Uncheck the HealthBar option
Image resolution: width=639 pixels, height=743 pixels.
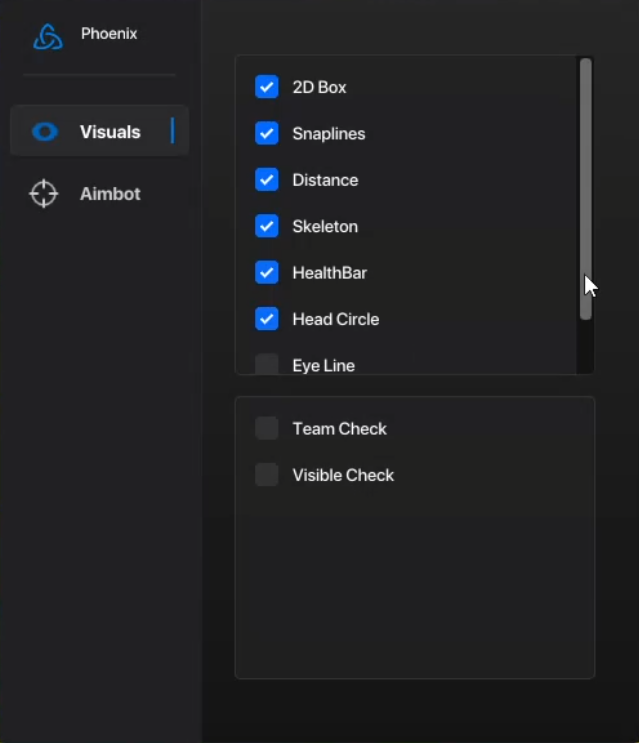pos(267,272)
